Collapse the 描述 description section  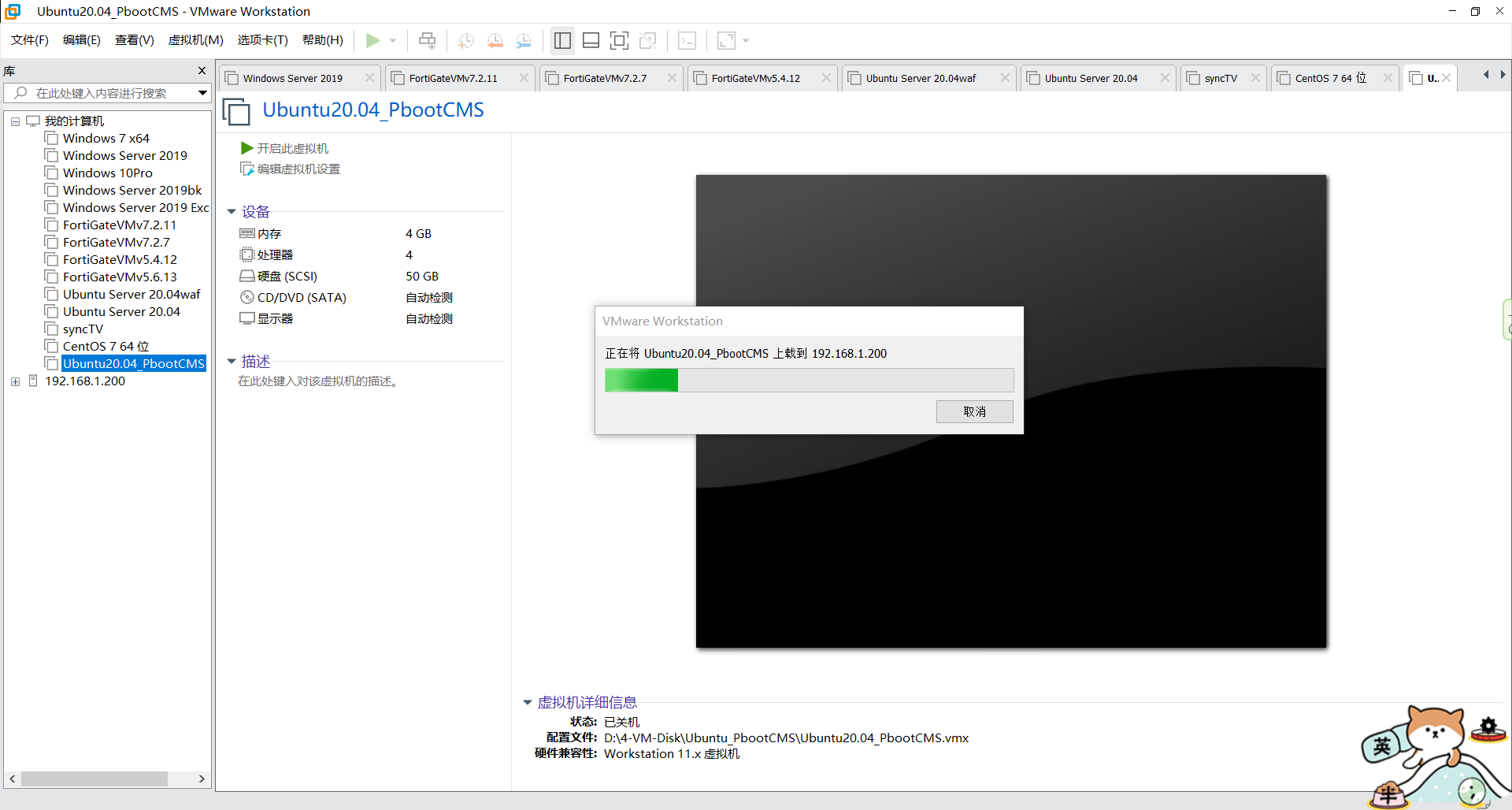232,362
